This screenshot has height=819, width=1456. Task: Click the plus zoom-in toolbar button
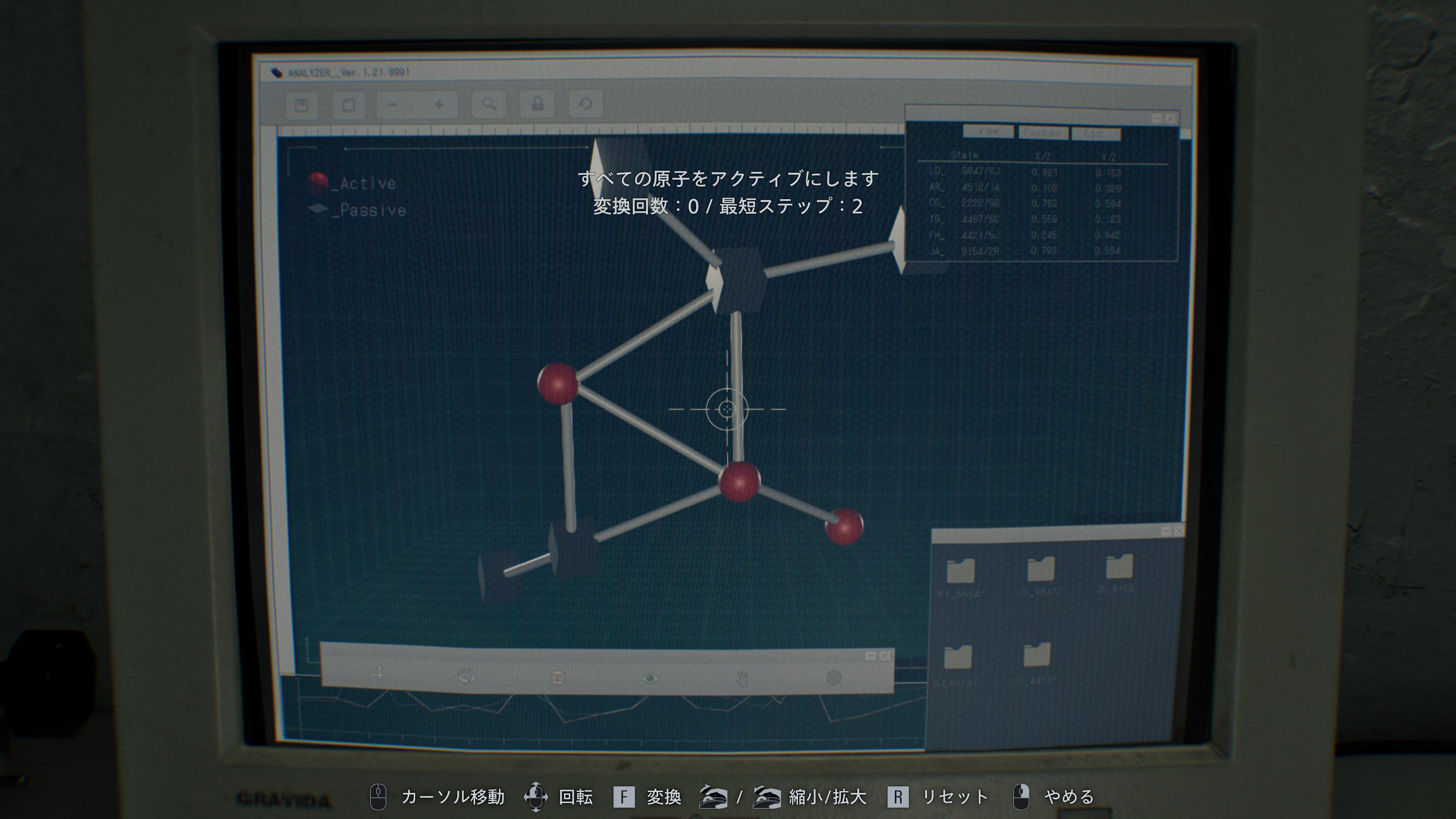click(x=439, y=105)
